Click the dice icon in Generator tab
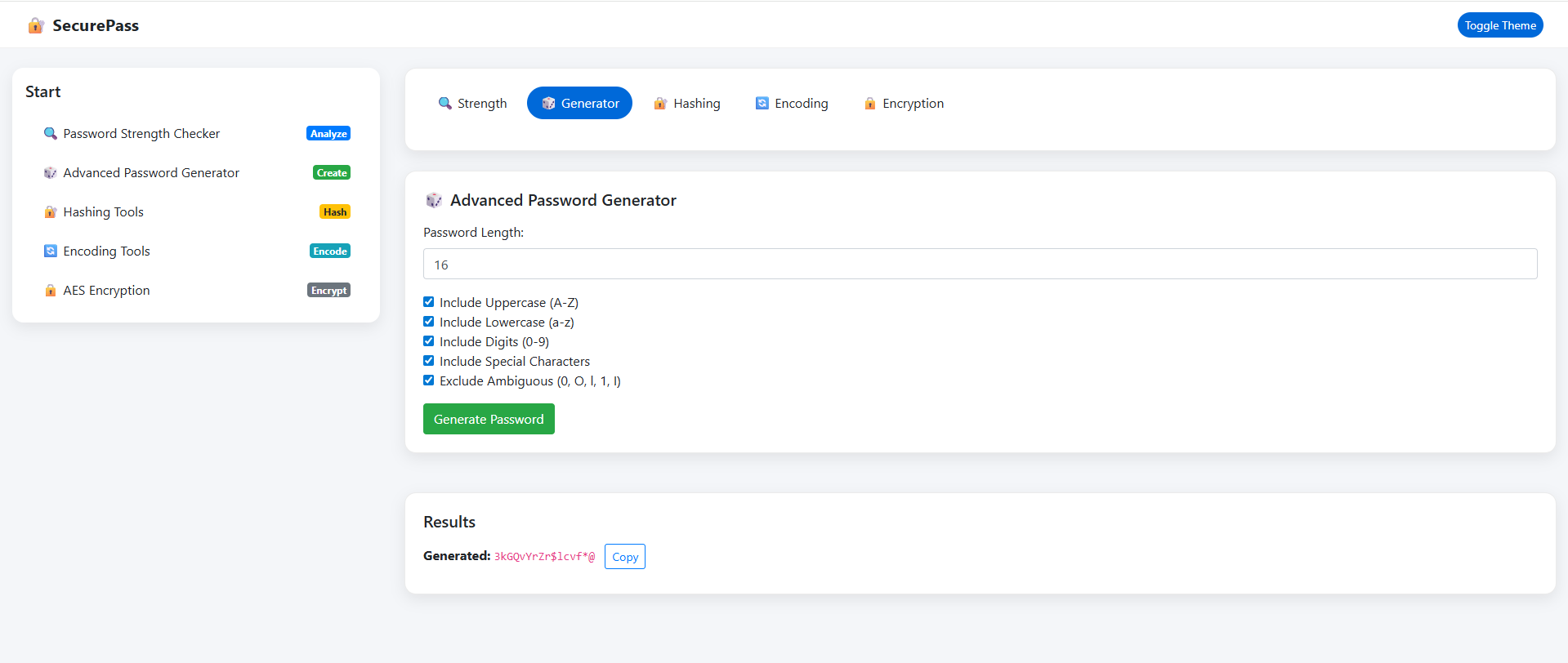Screen dimensions: 1568x663 [x=549, y=103]
